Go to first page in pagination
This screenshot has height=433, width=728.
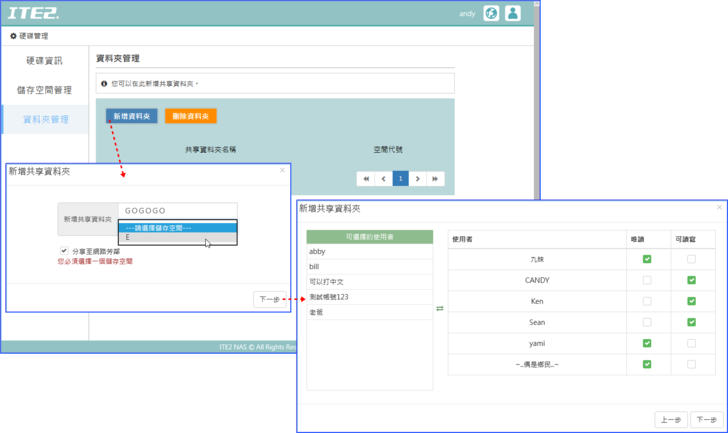(x=367, y=179)
